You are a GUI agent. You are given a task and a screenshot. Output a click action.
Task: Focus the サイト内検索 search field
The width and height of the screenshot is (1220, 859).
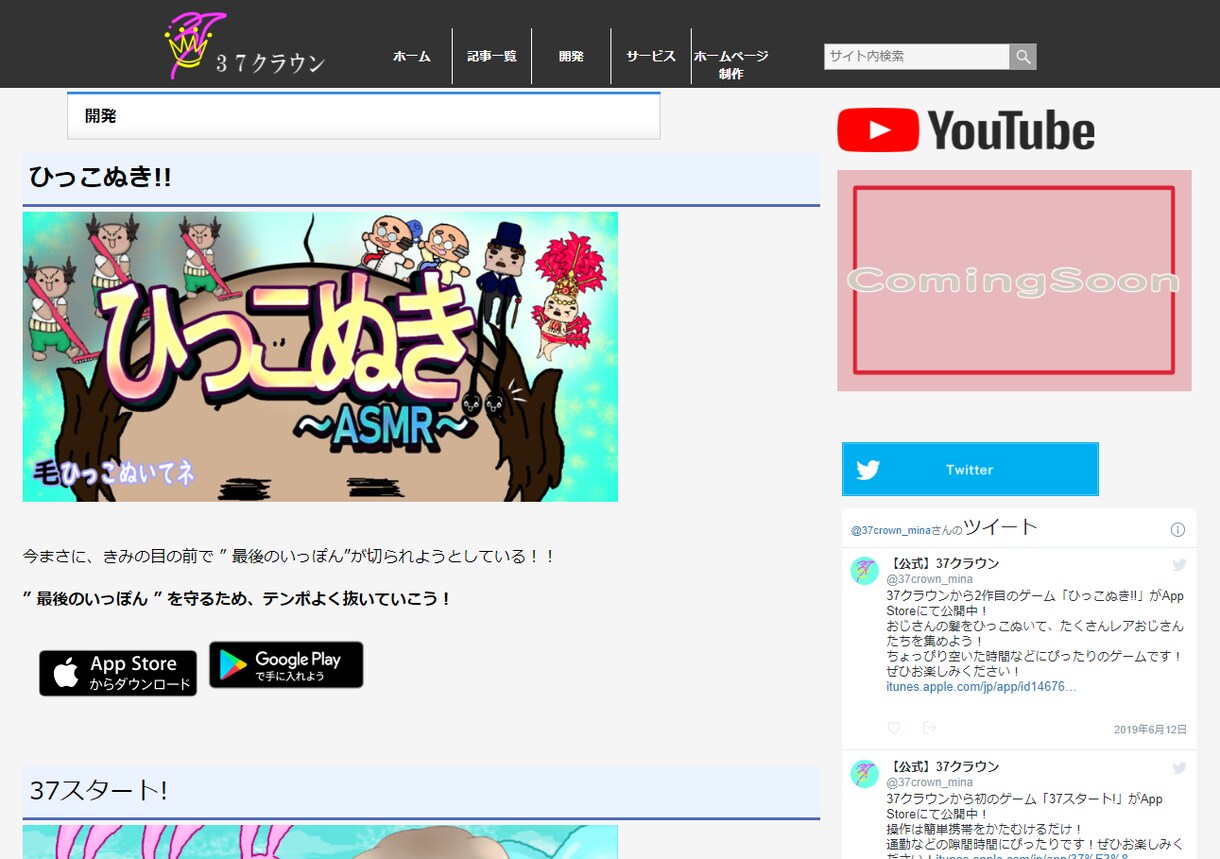click(x=916, y=57)
